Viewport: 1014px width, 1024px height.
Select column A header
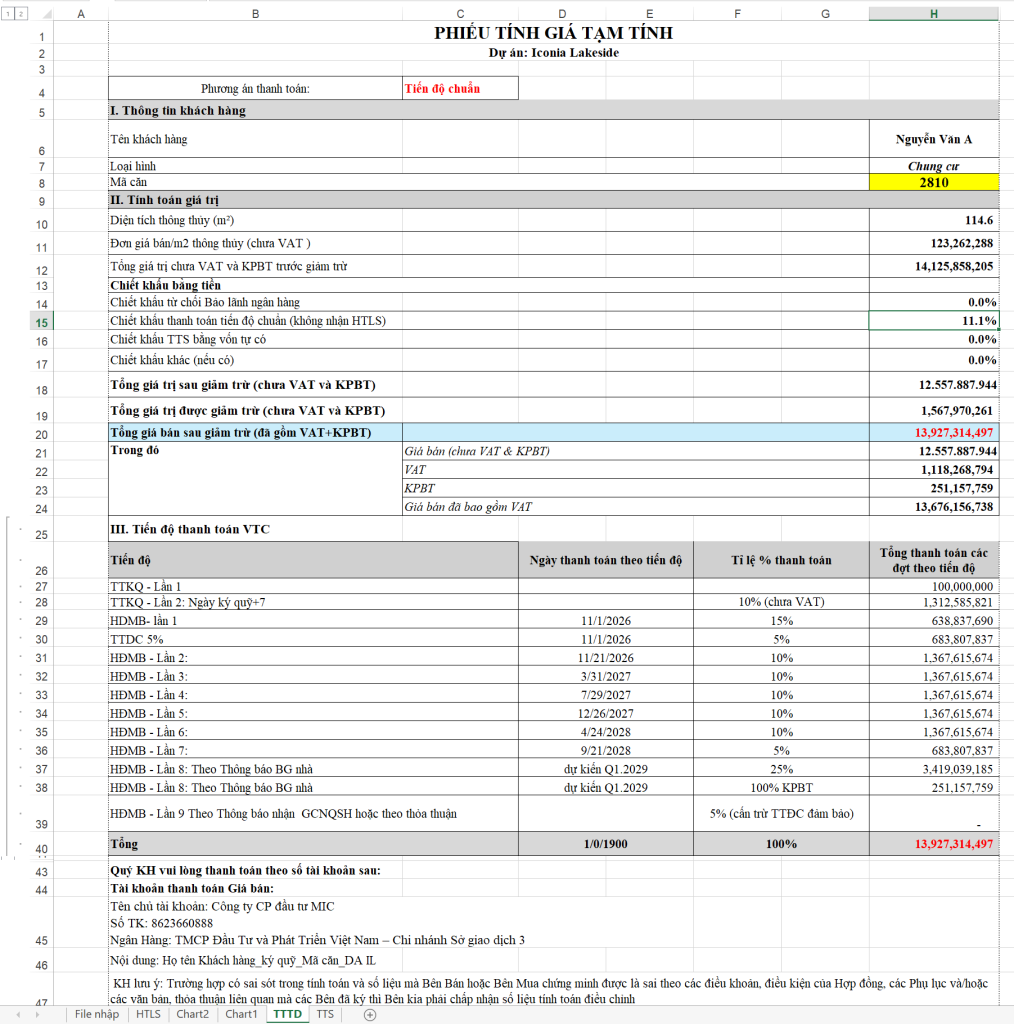tap(81, 14)
